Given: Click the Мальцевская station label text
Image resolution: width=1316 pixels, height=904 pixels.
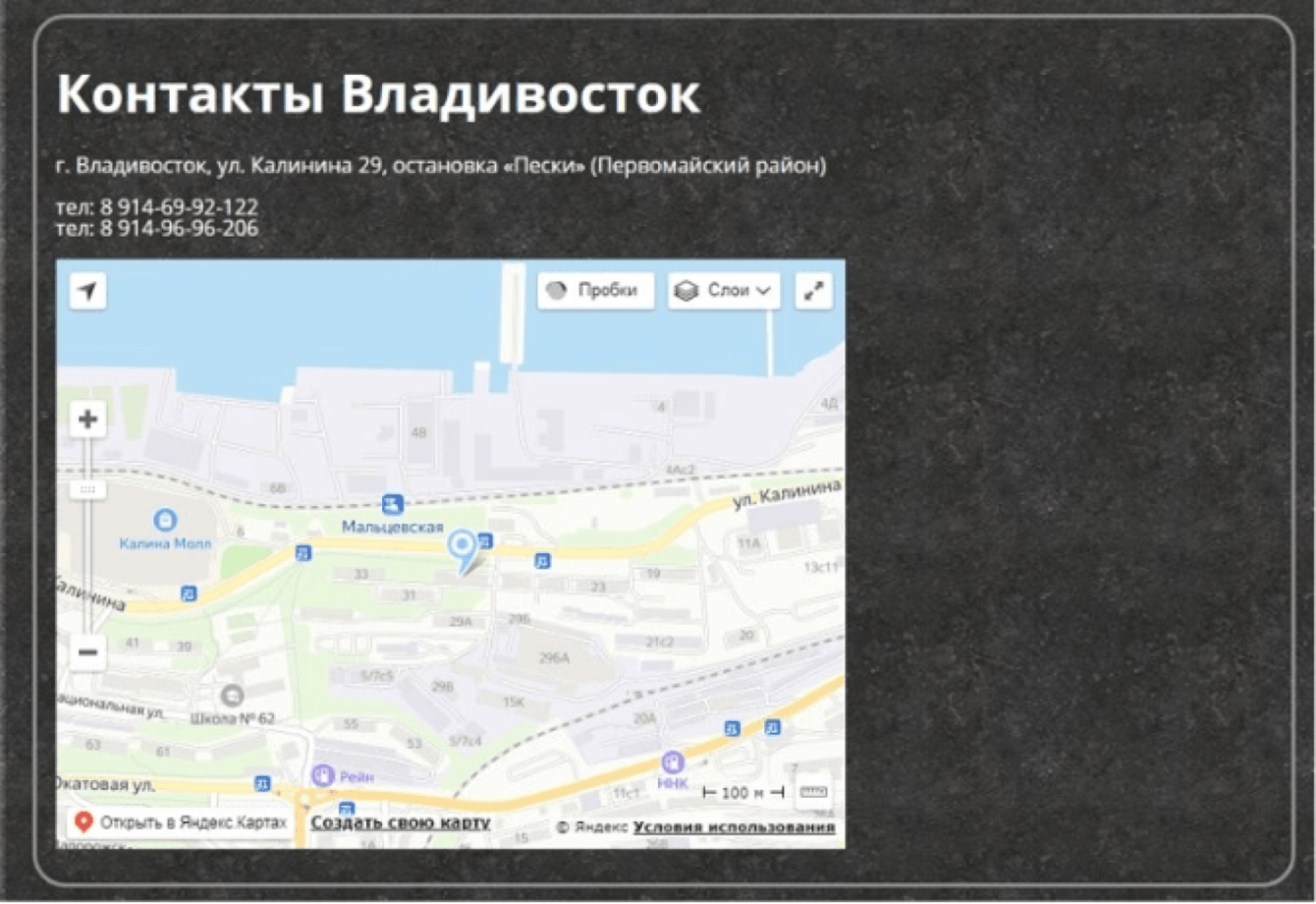Looking at the screenshot, I should click(x=393, y=528).
